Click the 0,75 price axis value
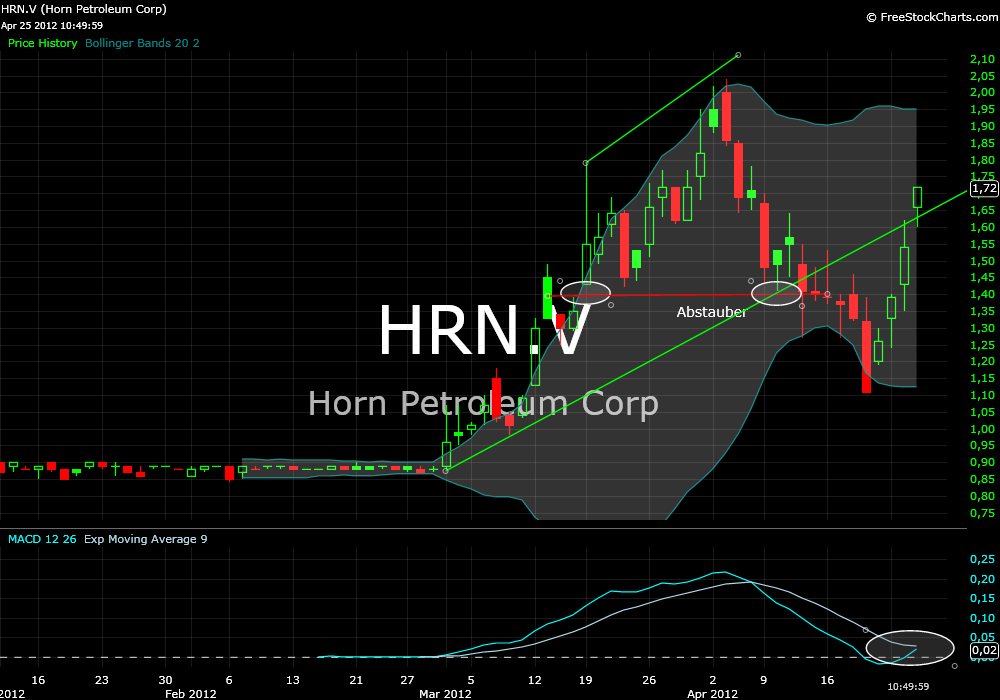1000x700 pixels. point(982,513)
